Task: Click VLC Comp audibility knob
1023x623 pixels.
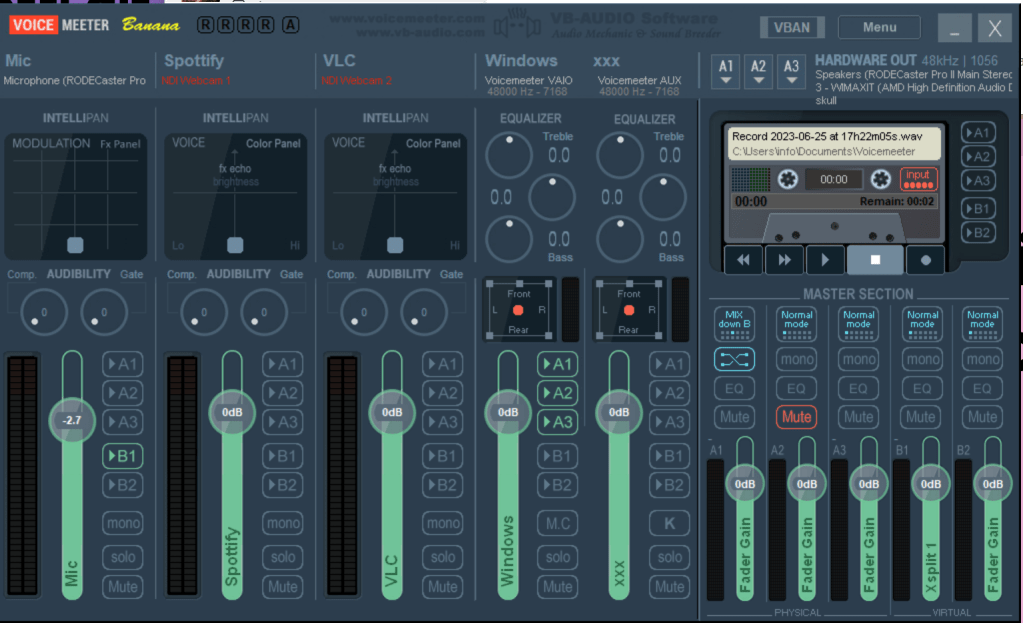Action: tap(363, 312)
